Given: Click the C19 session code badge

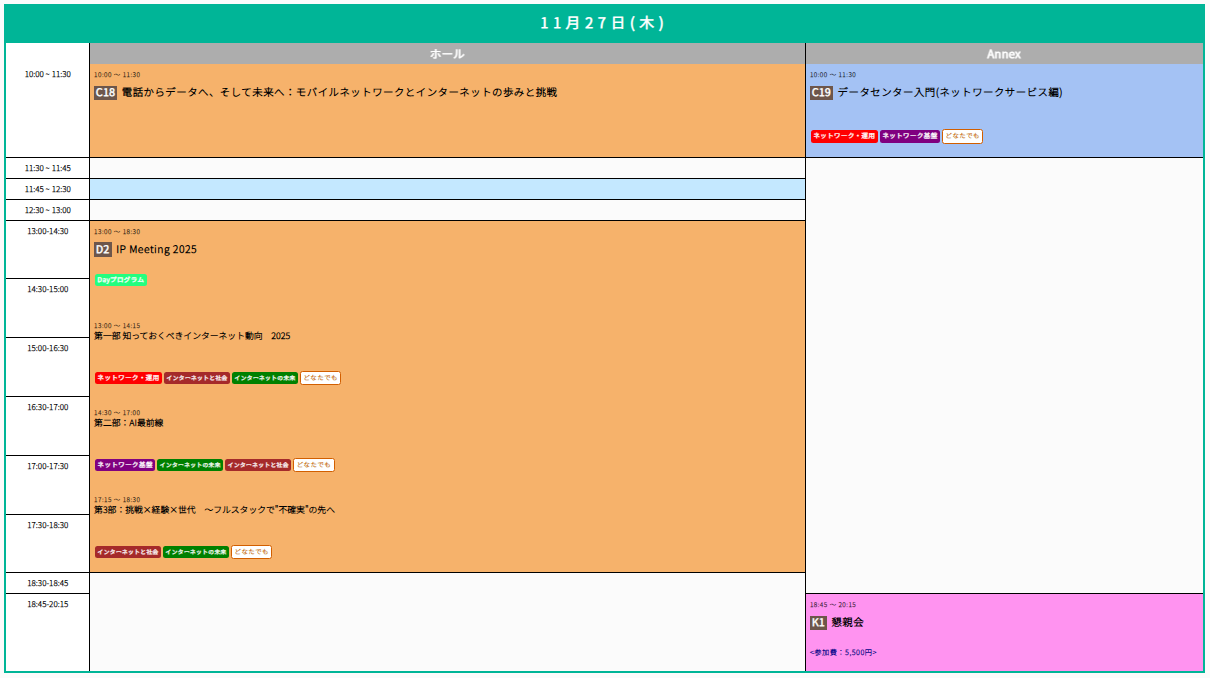Looking at the screenshot, I should point(821,93).
